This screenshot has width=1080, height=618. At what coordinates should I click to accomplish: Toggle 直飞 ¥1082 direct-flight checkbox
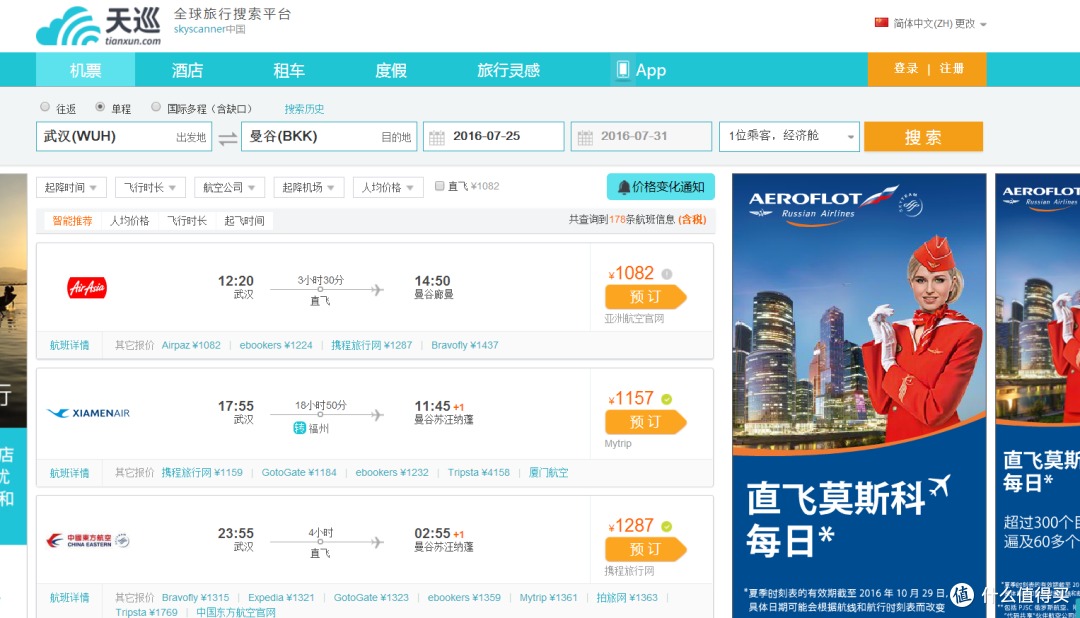pyautogui.click(x=439, y=186)
